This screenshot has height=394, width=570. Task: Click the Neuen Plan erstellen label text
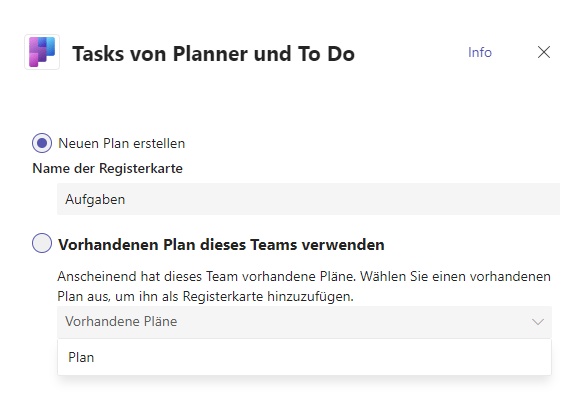(x=121, y=143)
